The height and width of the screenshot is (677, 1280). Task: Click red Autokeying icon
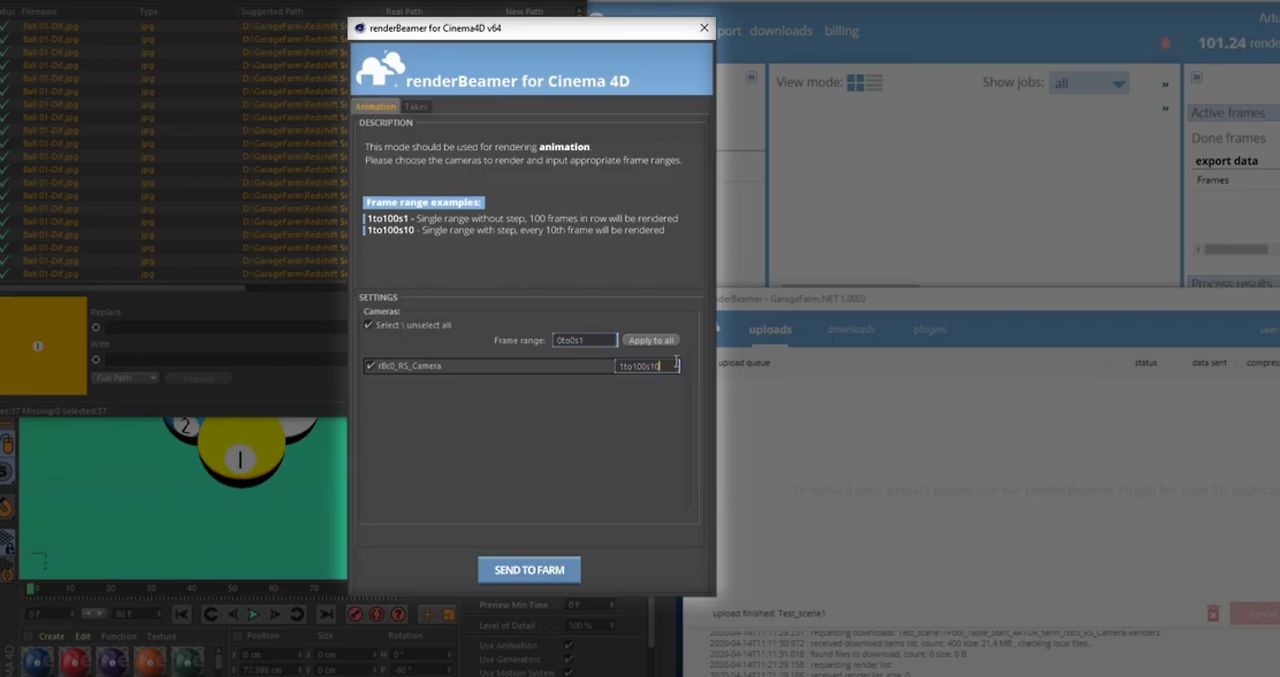pyautogui.click(x=377, y=614)
